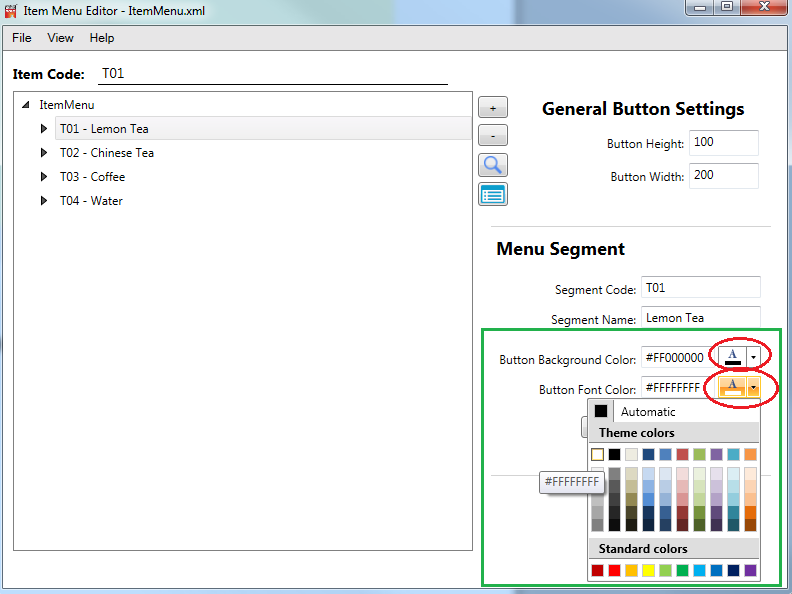
Task: Click the Button Height field
Action: point(724,143)
